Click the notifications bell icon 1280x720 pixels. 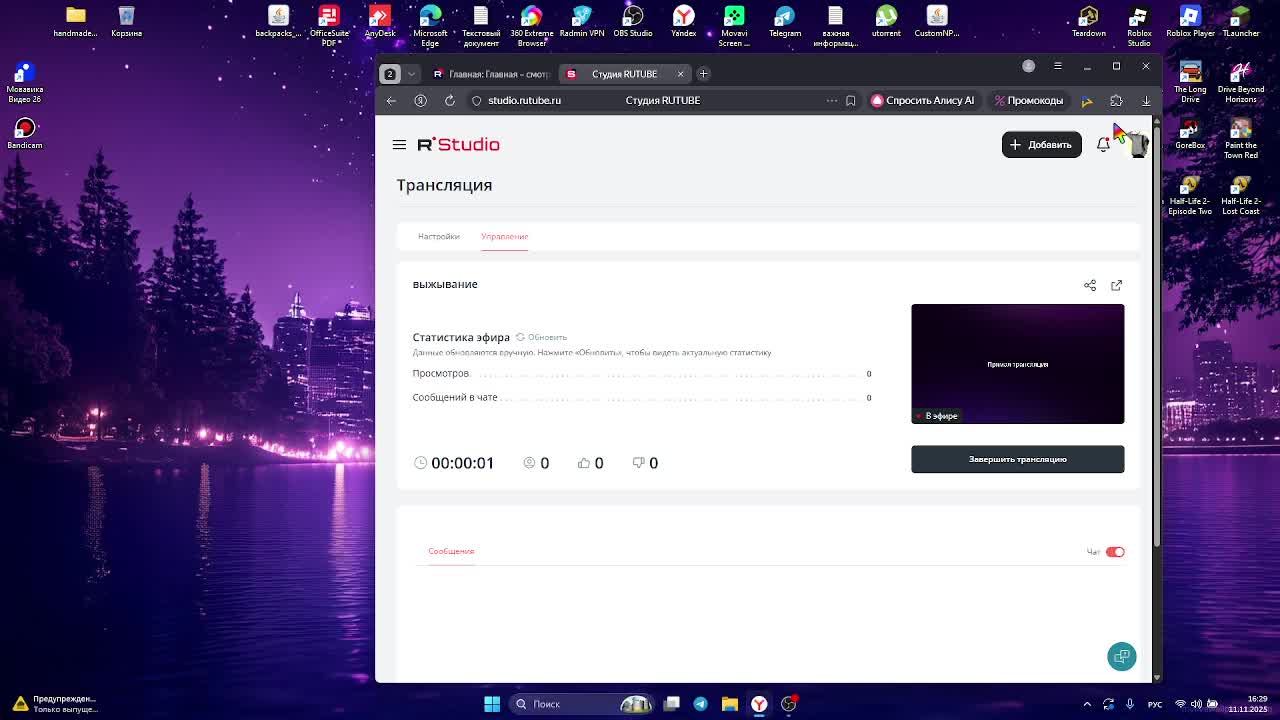[1103, 145]
